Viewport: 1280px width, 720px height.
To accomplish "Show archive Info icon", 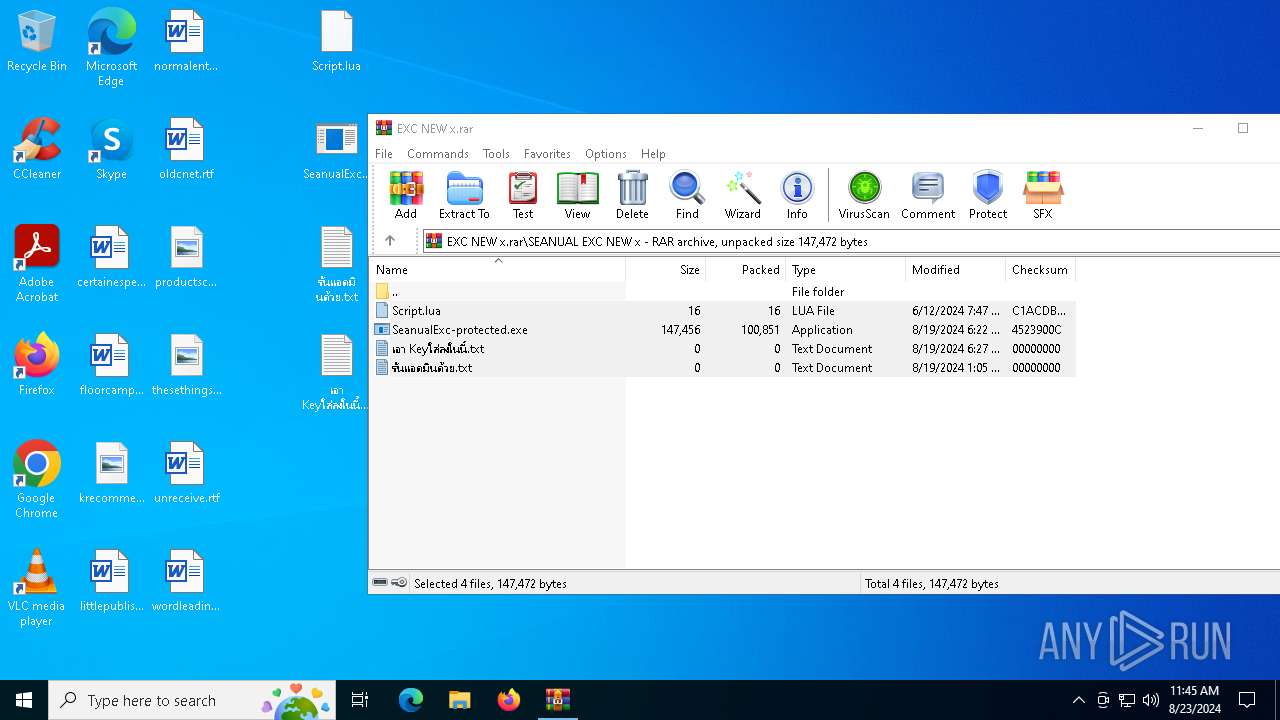I will point(797,195).
